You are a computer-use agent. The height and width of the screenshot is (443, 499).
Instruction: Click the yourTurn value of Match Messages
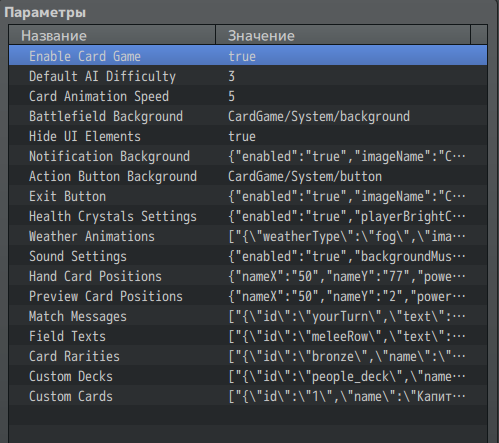coord(347,316)
